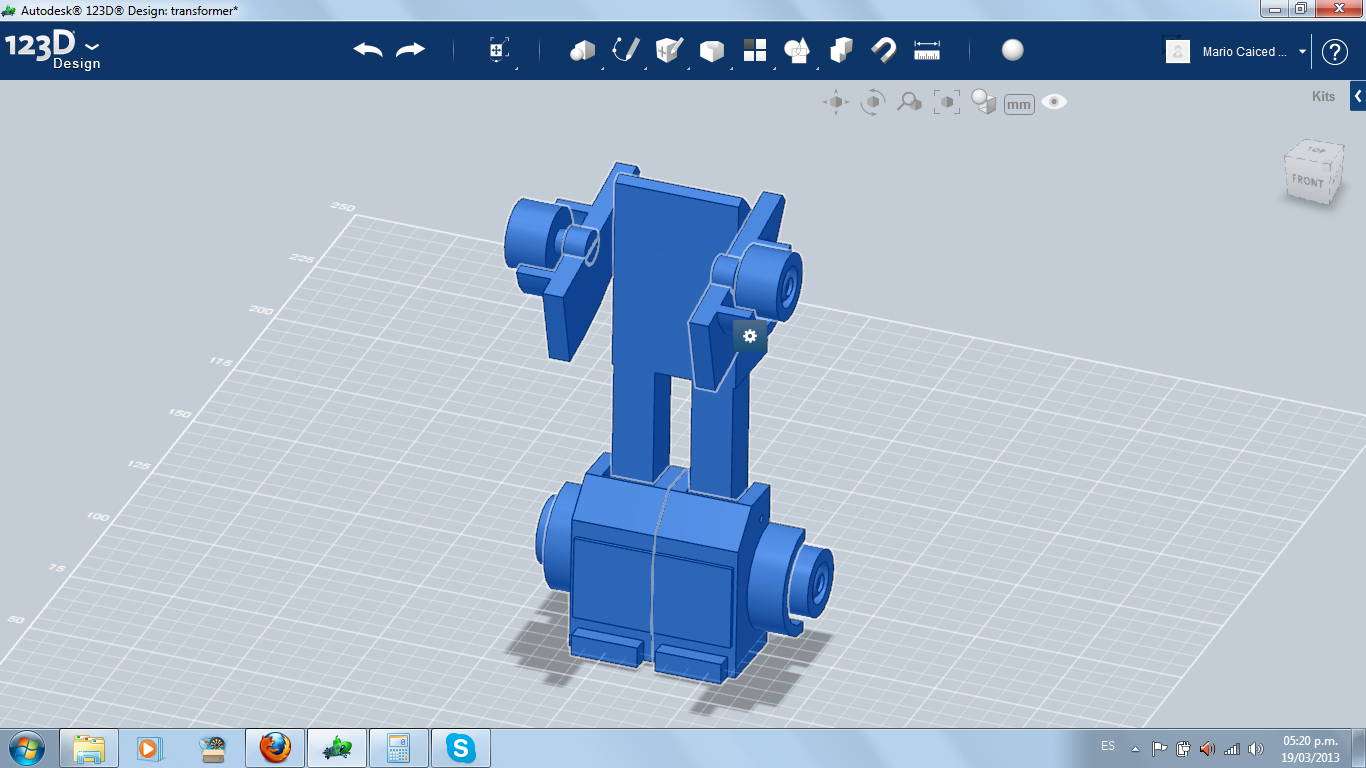Screen dimensions: 1366x768
Task: Open the Grouping tools menu
Action: [797, 50]
